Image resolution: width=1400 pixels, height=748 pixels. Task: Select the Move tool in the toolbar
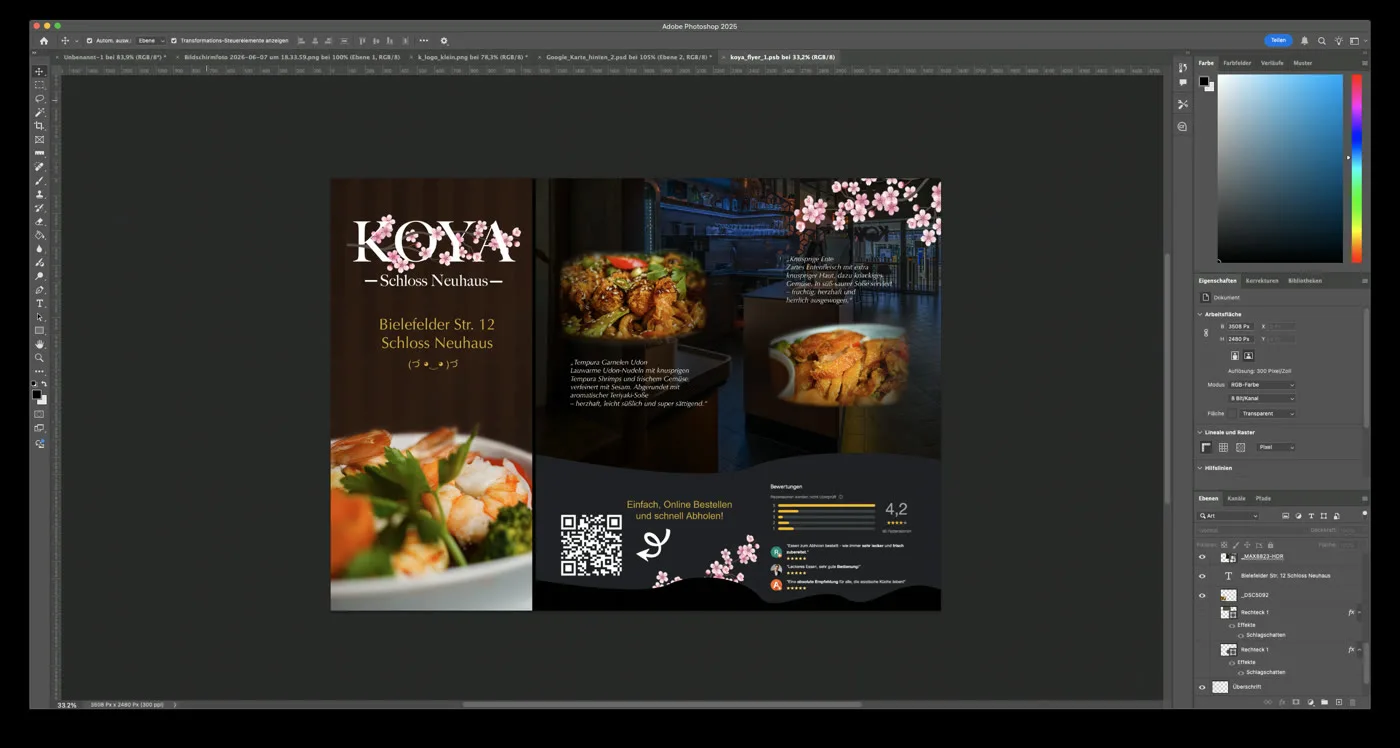tap(40, 71)
